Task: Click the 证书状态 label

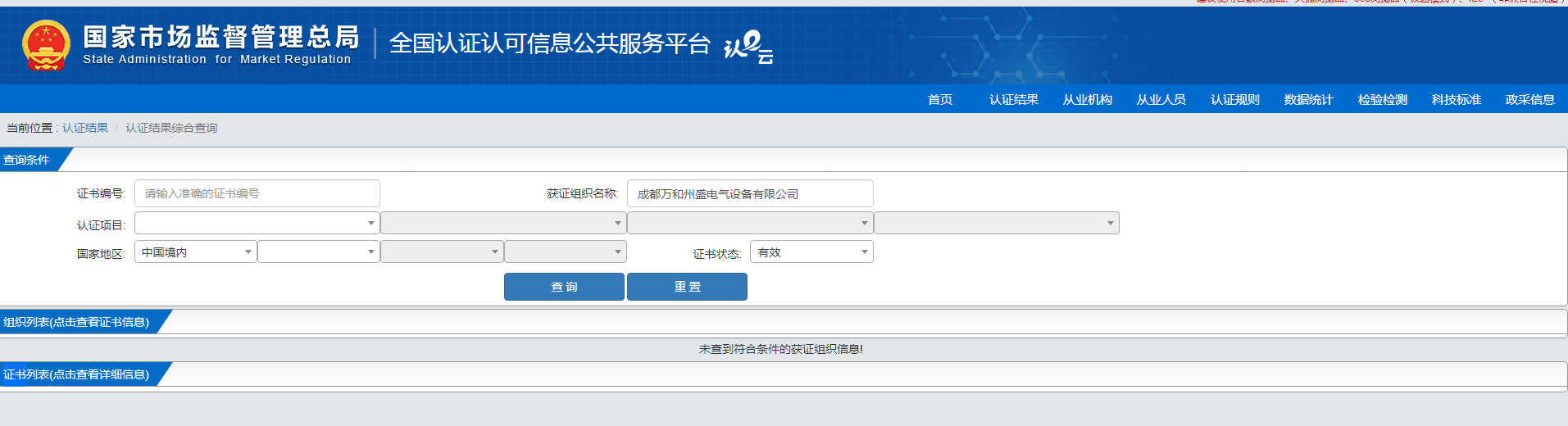Action: click(717, 254)
